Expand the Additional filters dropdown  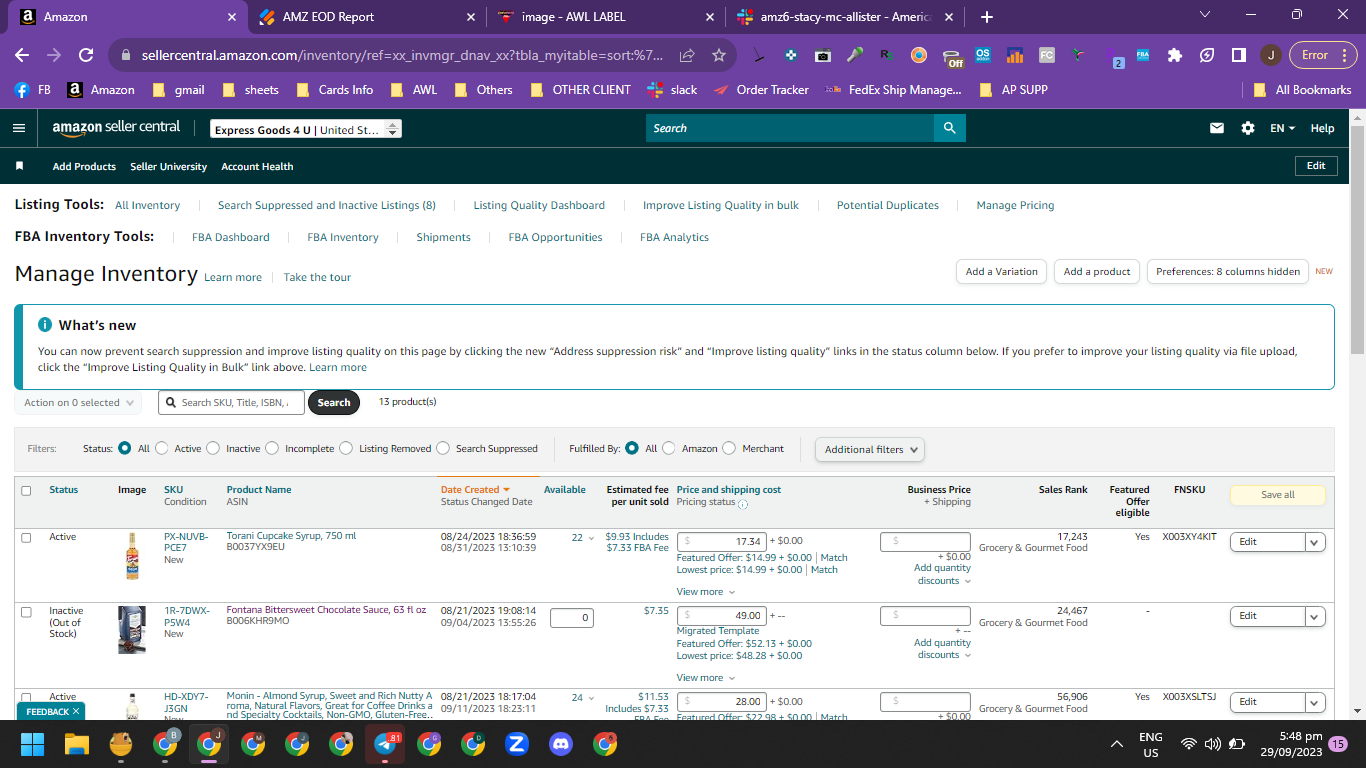coord(870,449)
